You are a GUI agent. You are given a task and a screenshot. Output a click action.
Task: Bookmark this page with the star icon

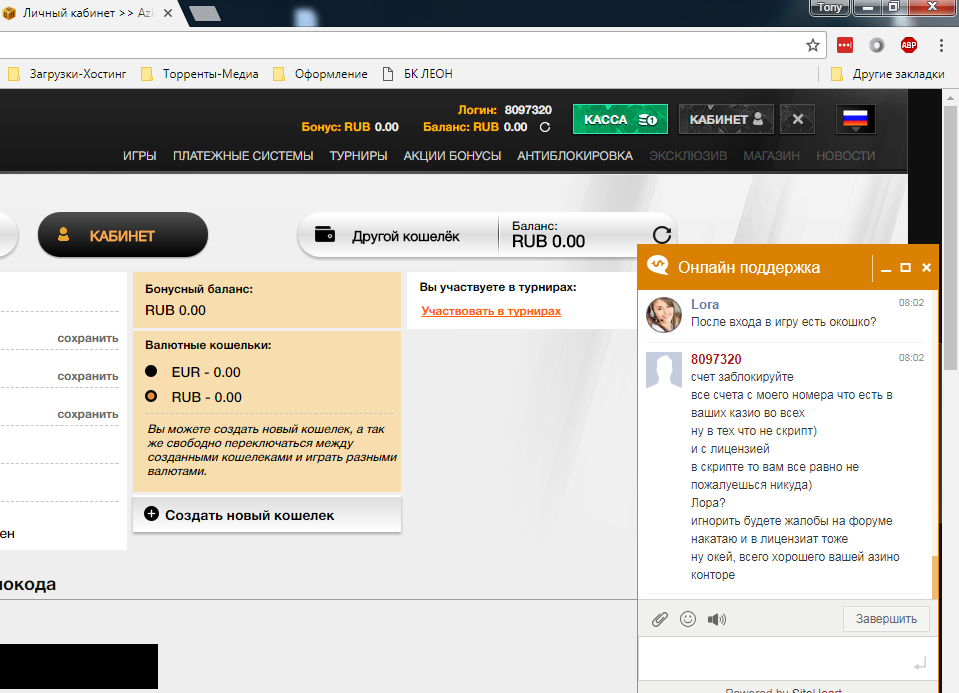(x=812, y=45)
